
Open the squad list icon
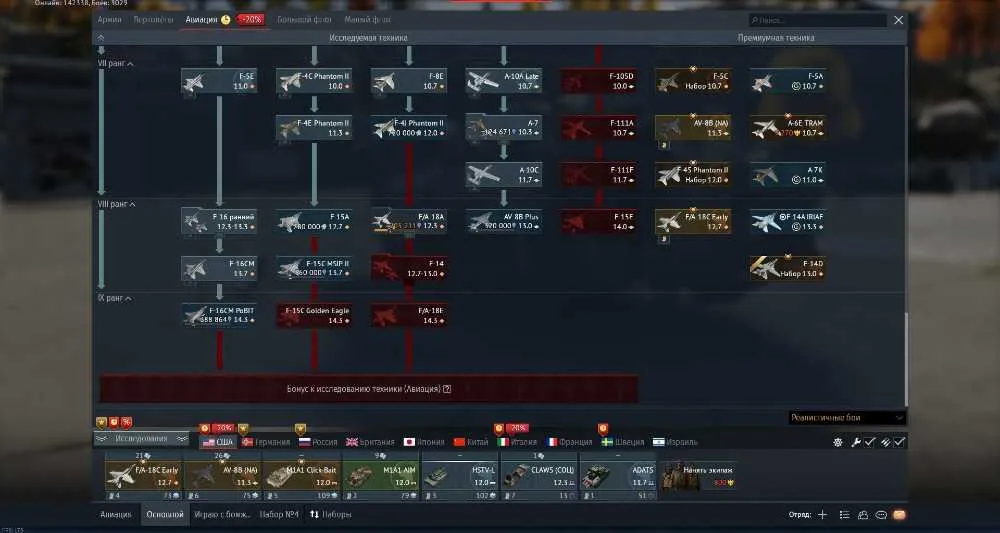[x=844, y=515]
